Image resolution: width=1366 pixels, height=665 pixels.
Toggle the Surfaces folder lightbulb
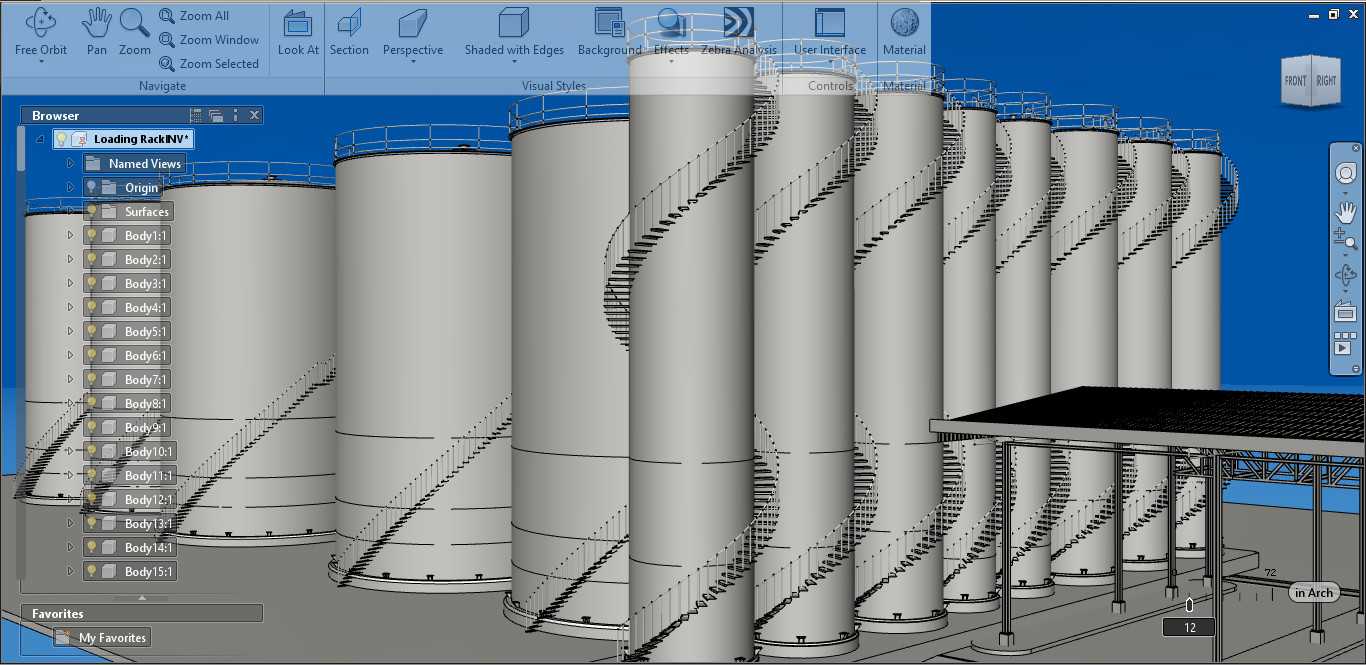91,212
